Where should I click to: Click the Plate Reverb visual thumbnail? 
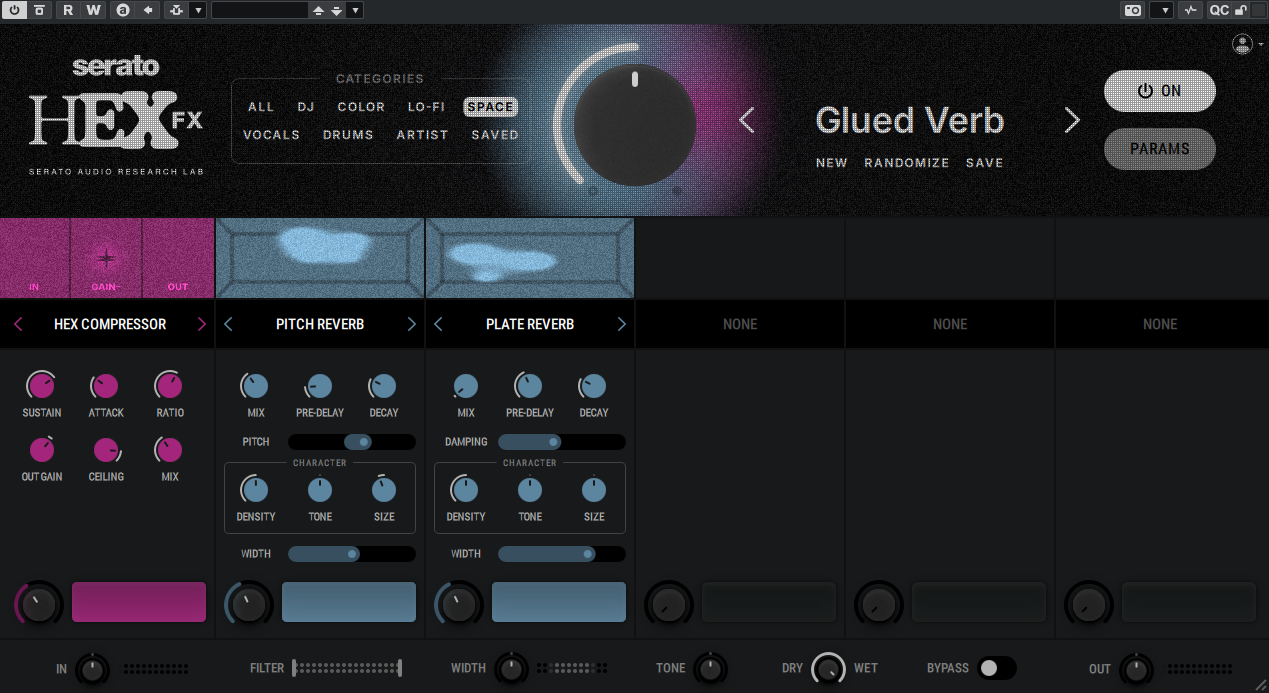pos(530,258)
